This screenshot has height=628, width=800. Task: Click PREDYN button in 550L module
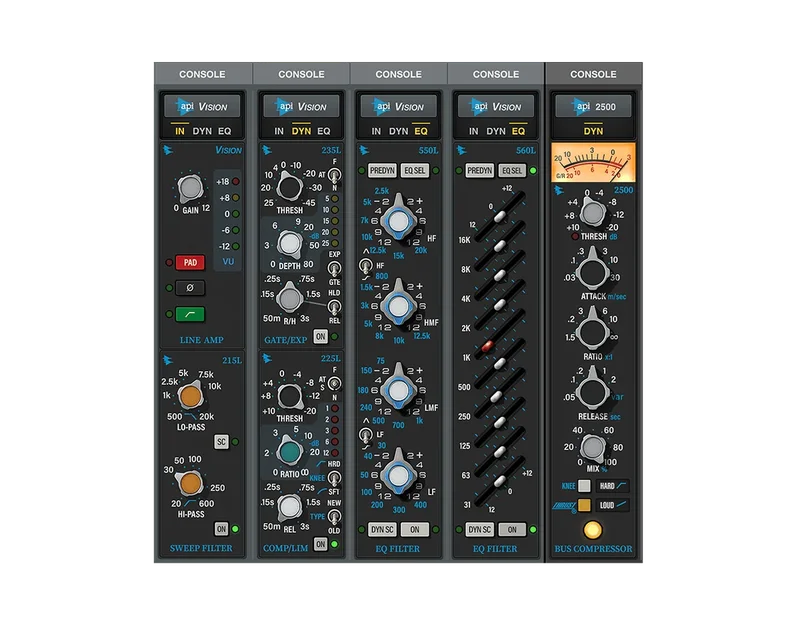click(x=382, y=170)
